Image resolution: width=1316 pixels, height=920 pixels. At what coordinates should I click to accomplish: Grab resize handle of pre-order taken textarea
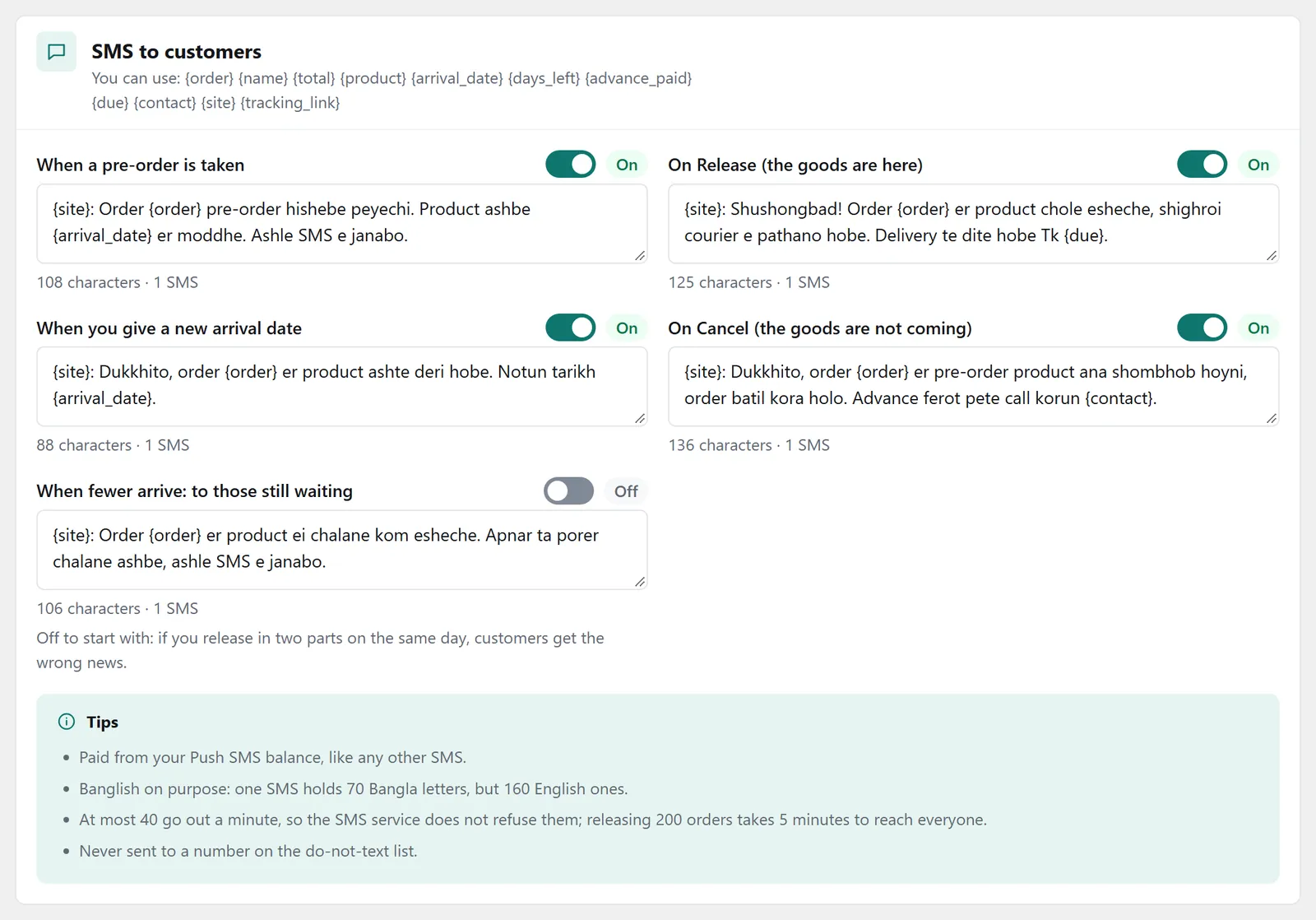[x=640, y=256]
